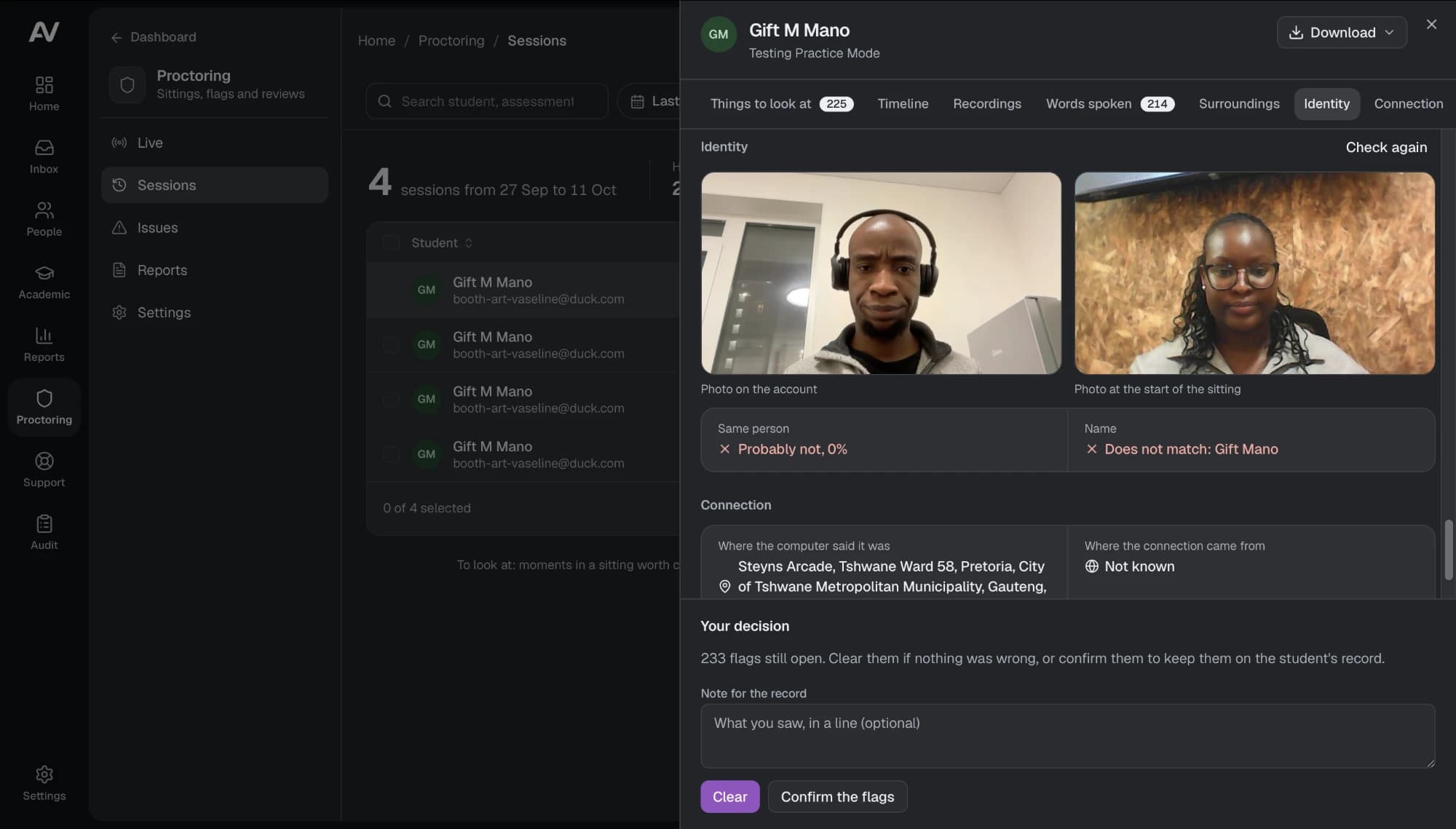
Task: Open Support lifebuoy icon
Action: 44,461
